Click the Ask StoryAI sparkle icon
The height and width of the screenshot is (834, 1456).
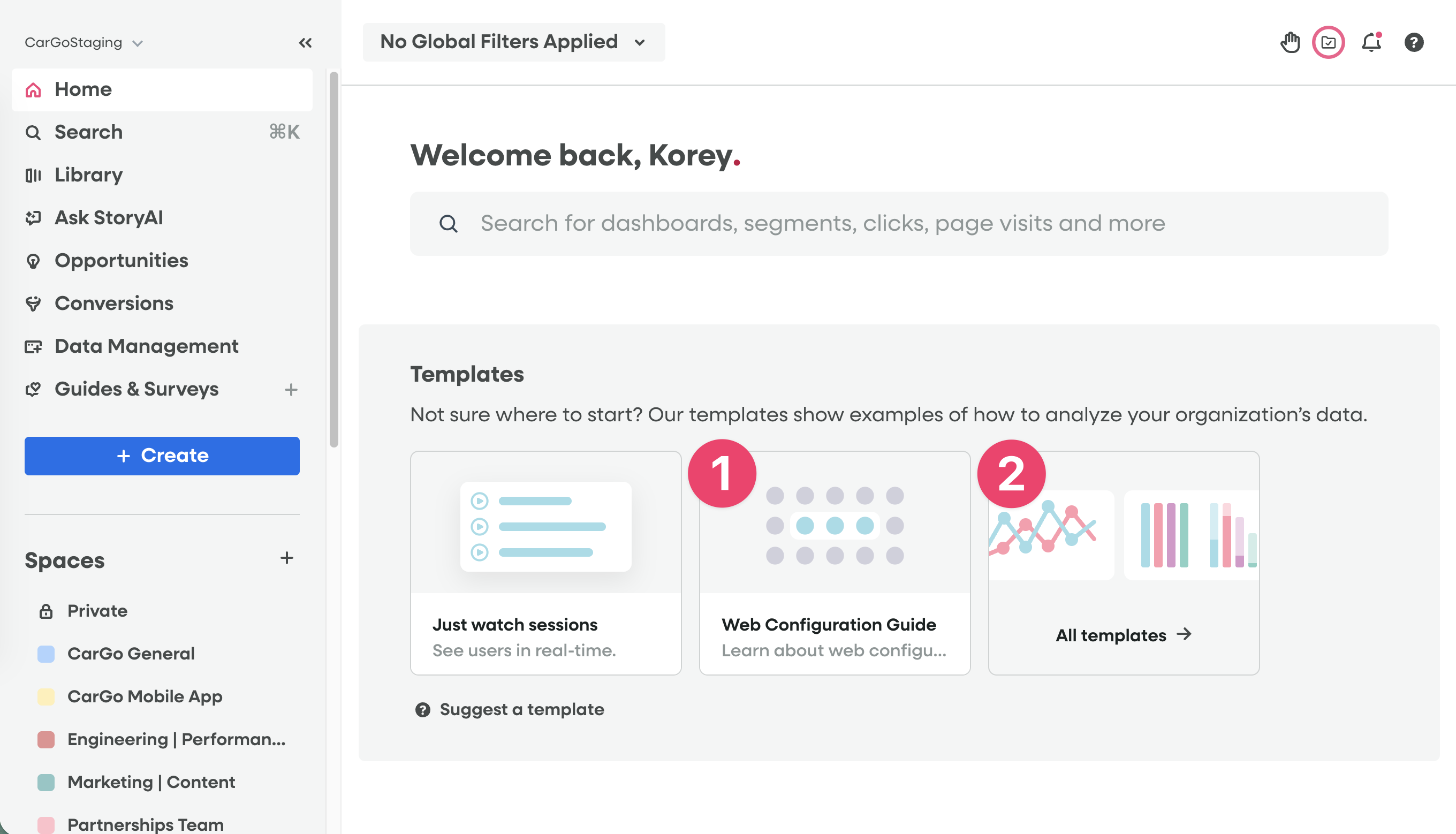[33, 218]
